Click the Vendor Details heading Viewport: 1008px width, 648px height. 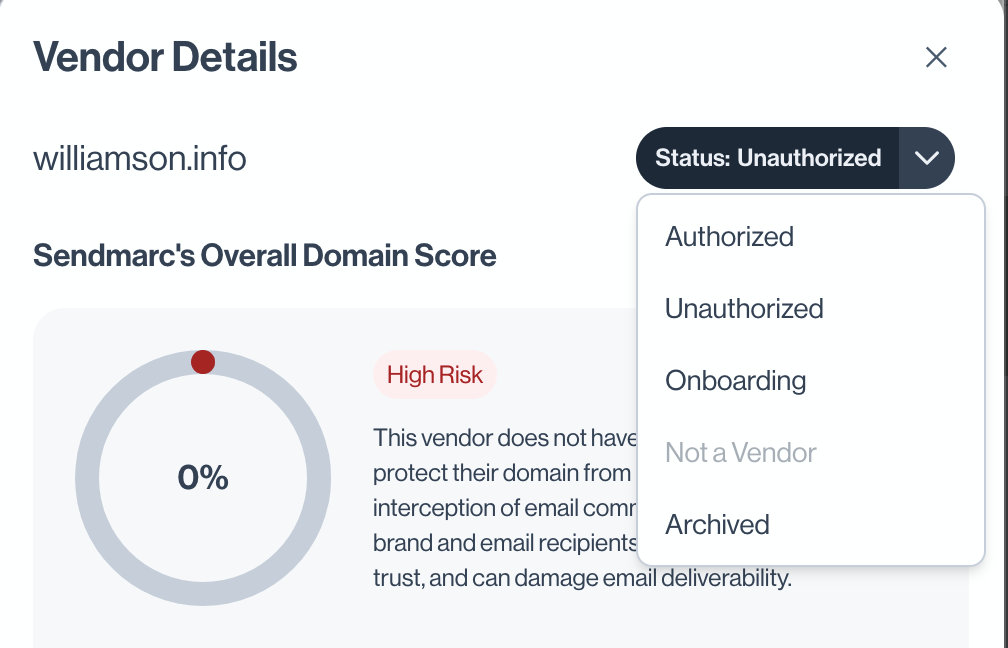tap(165, 57)
